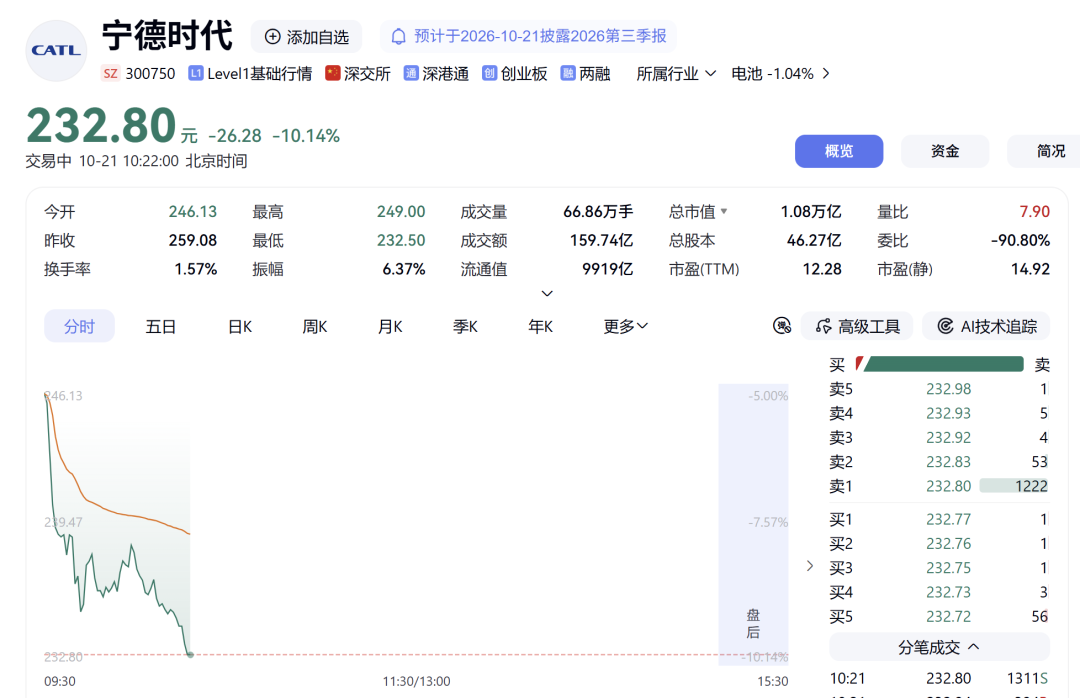Open AI技术追踪 tracking
Screen dimensions: 1080x698
pos(986,326)
